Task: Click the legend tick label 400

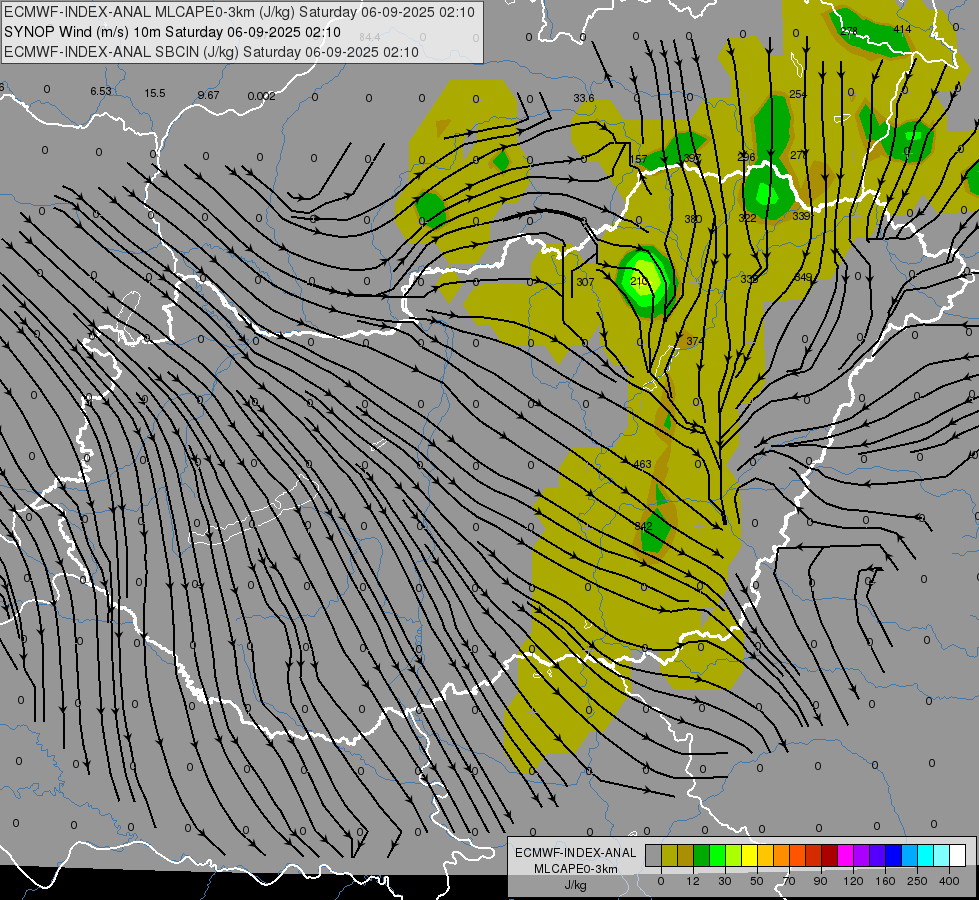Action: 949,881
